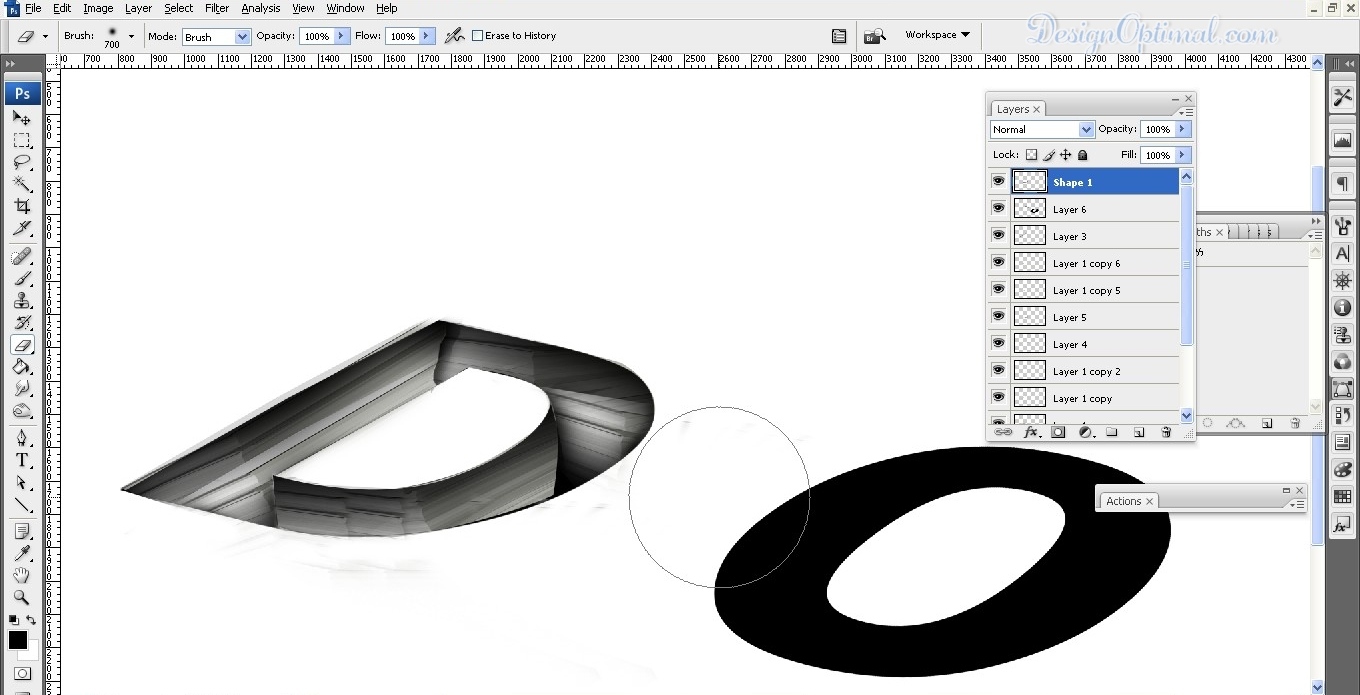Open tool preset picker arrow
Viewport: 1360px width, 695px height.
tap(45, 36)
